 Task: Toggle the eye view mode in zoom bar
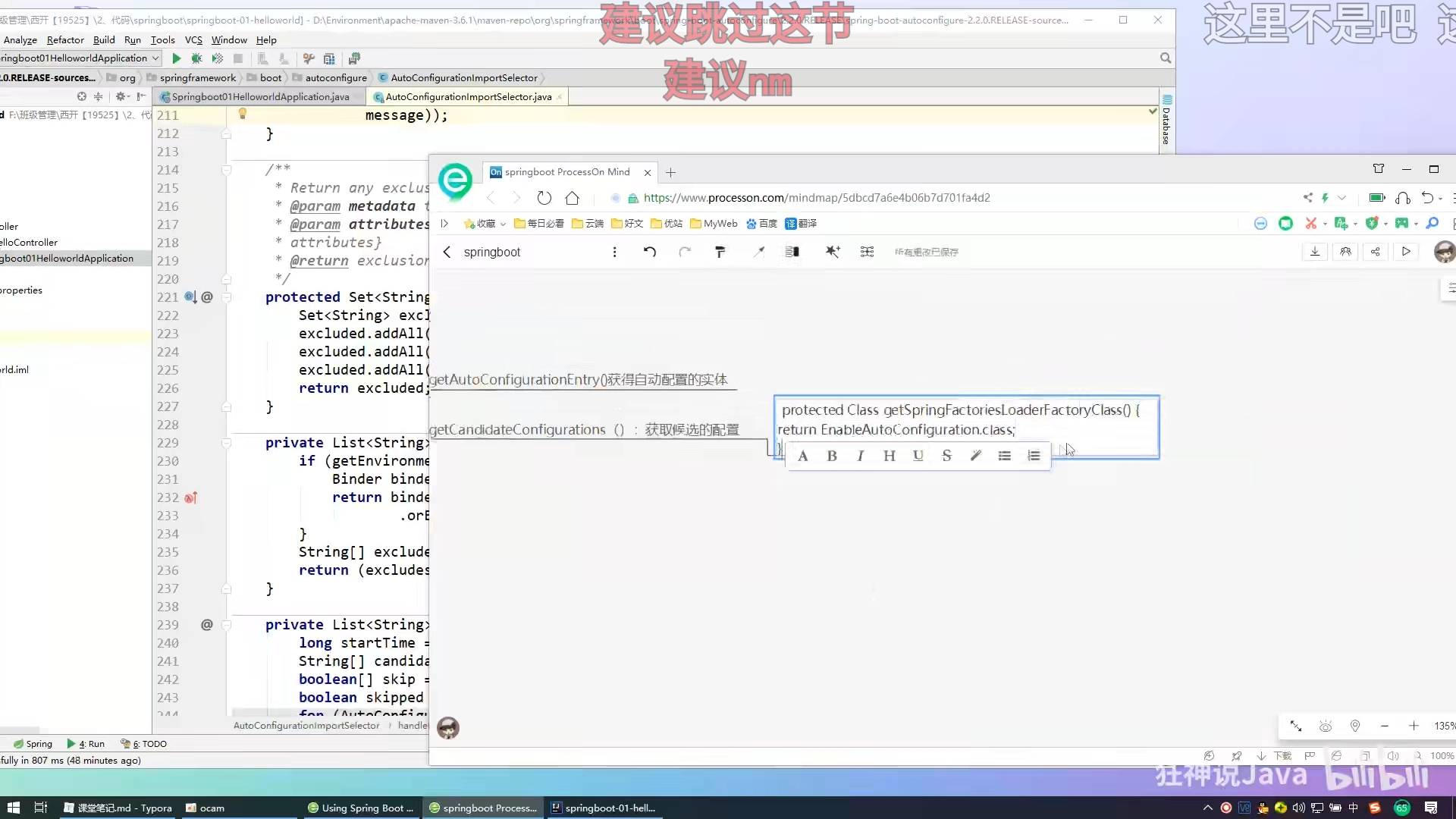point(1326,726)
